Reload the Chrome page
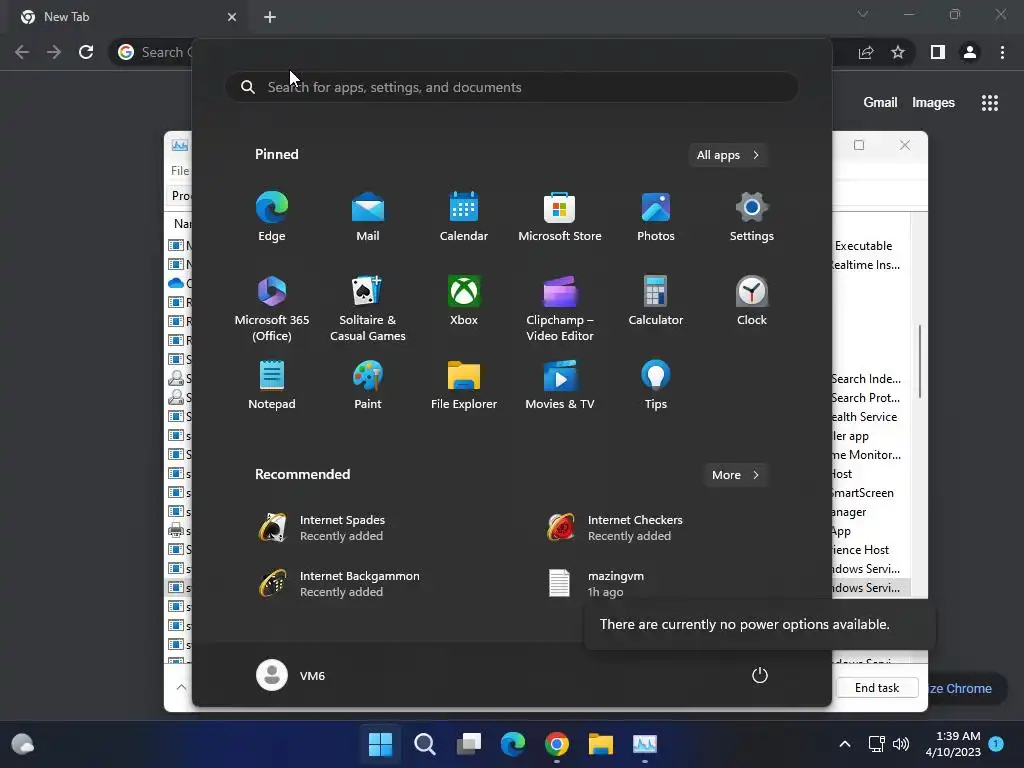1024x768 pixels. pos(86,52)
